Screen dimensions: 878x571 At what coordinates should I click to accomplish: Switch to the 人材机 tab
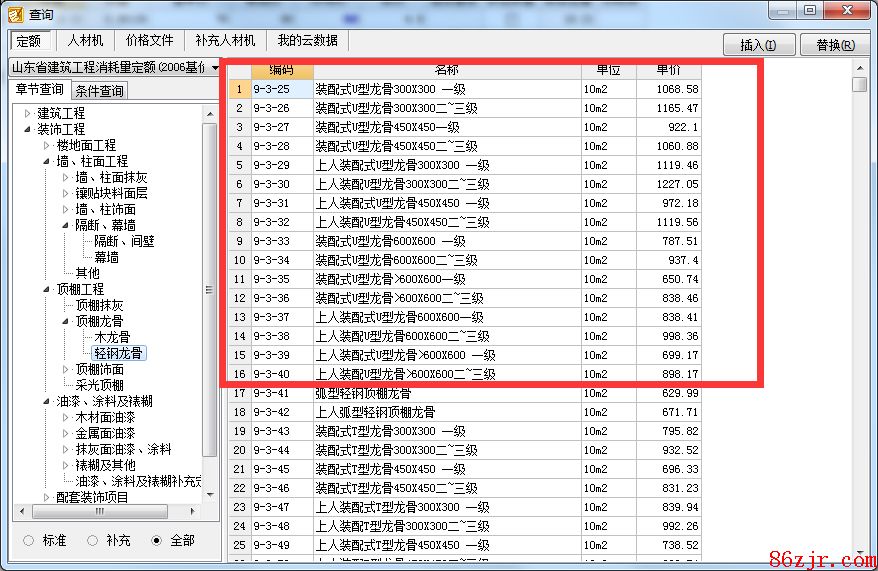click(x=85, y=41)
